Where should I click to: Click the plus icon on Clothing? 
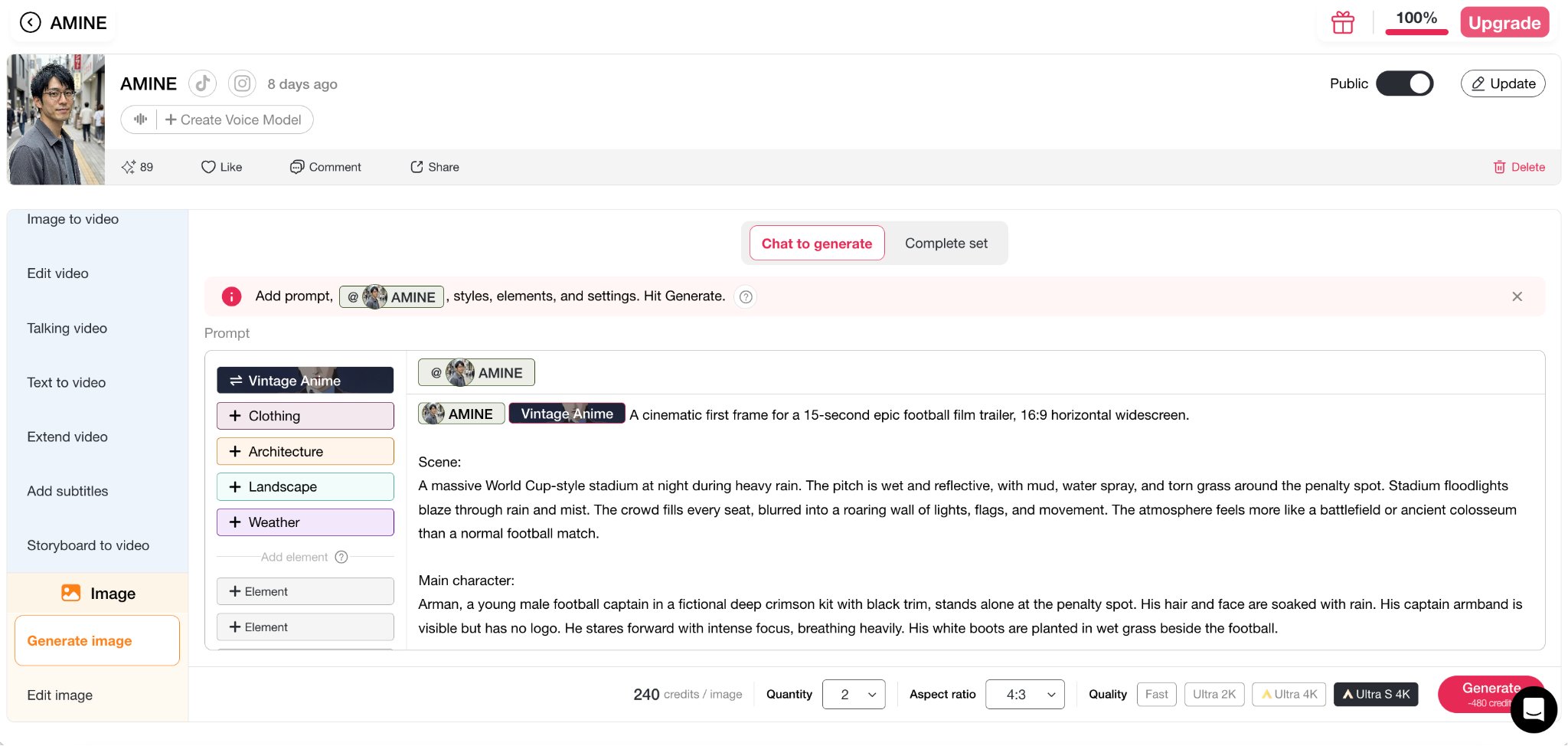click(235, 416)
